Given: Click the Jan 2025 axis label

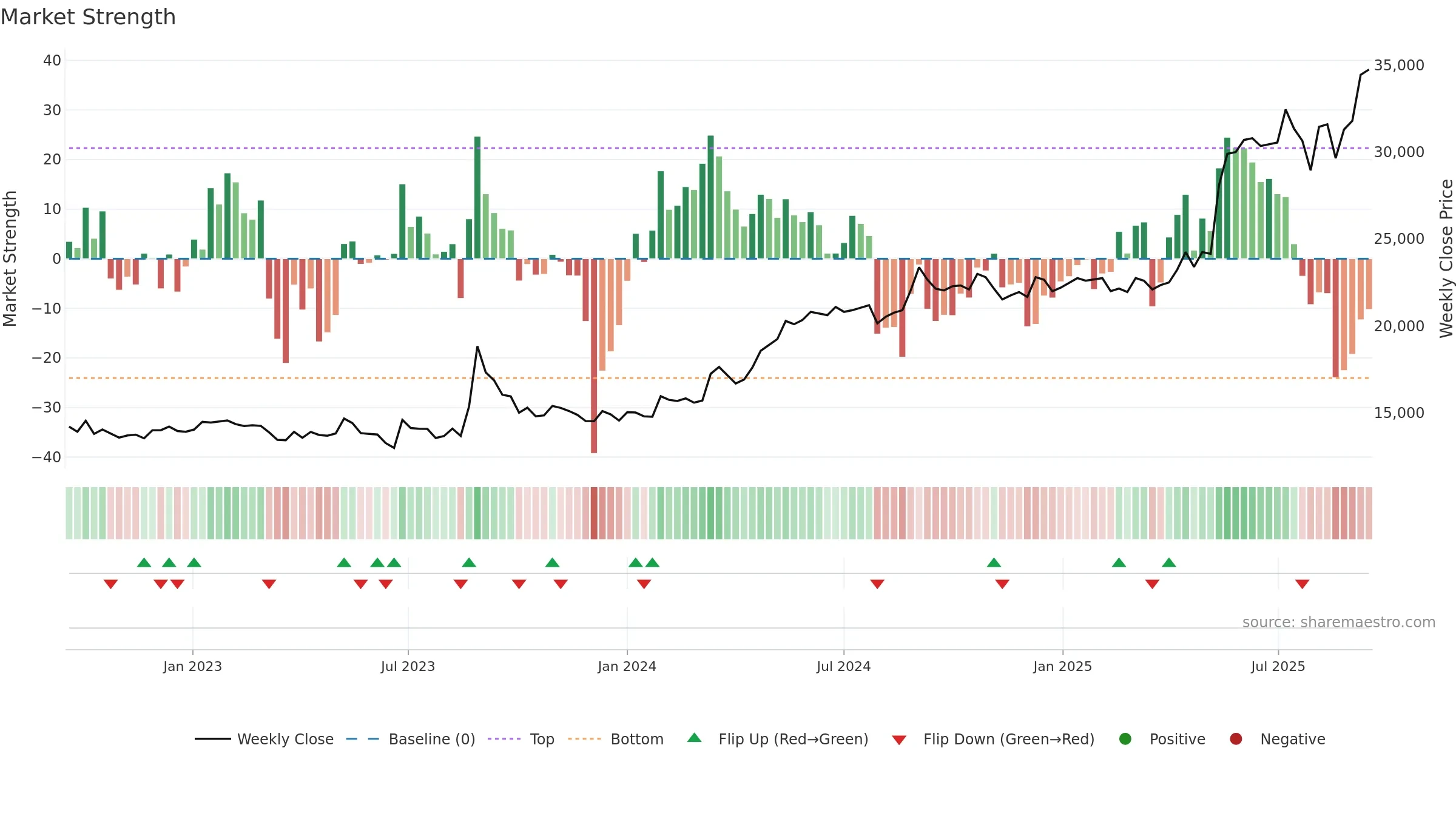Looking at the screenshot, I should coord(1062,667).
